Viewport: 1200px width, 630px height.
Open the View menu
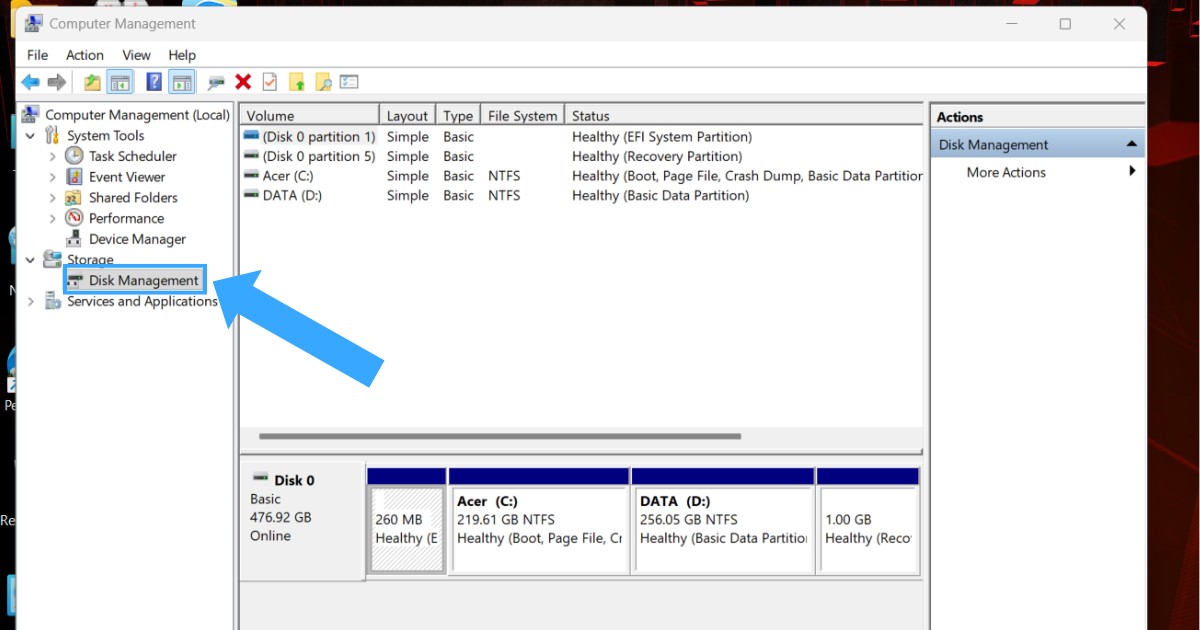(x=135, y=55)
